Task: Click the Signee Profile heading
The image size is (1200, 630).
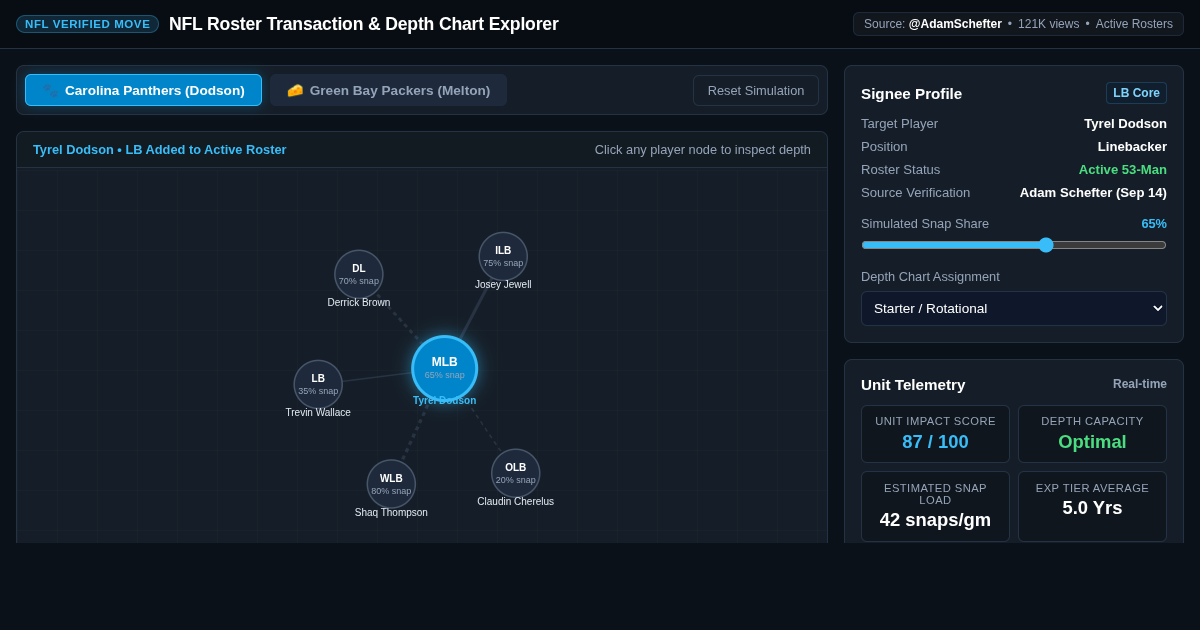Action: coord(911,93)
